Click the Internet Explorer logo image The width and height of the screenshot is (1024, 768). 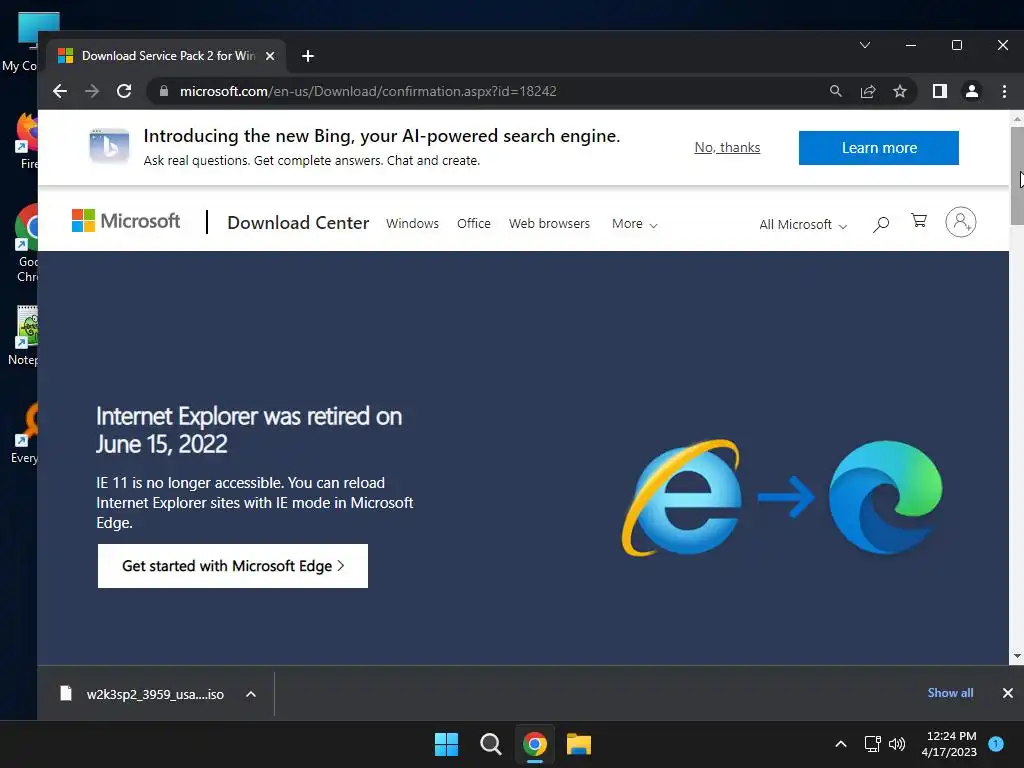pyautogui.click(x=682, y=498)
